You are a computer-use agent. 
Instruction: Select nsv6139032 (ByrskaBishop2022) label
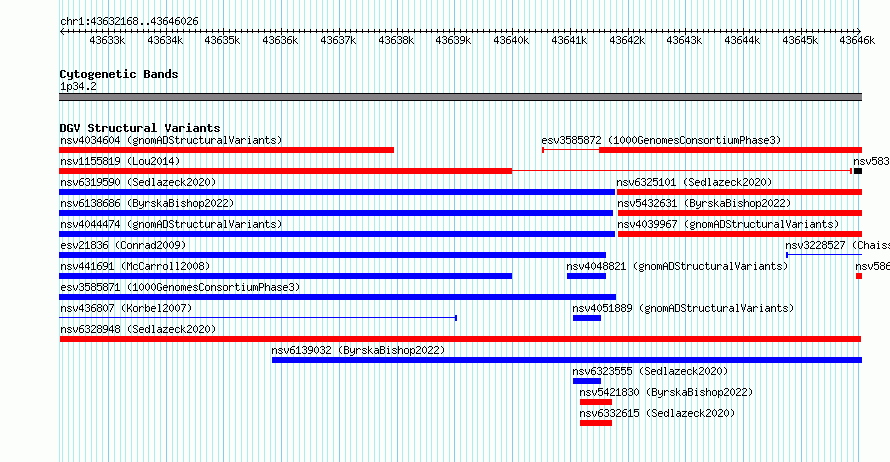358,350
